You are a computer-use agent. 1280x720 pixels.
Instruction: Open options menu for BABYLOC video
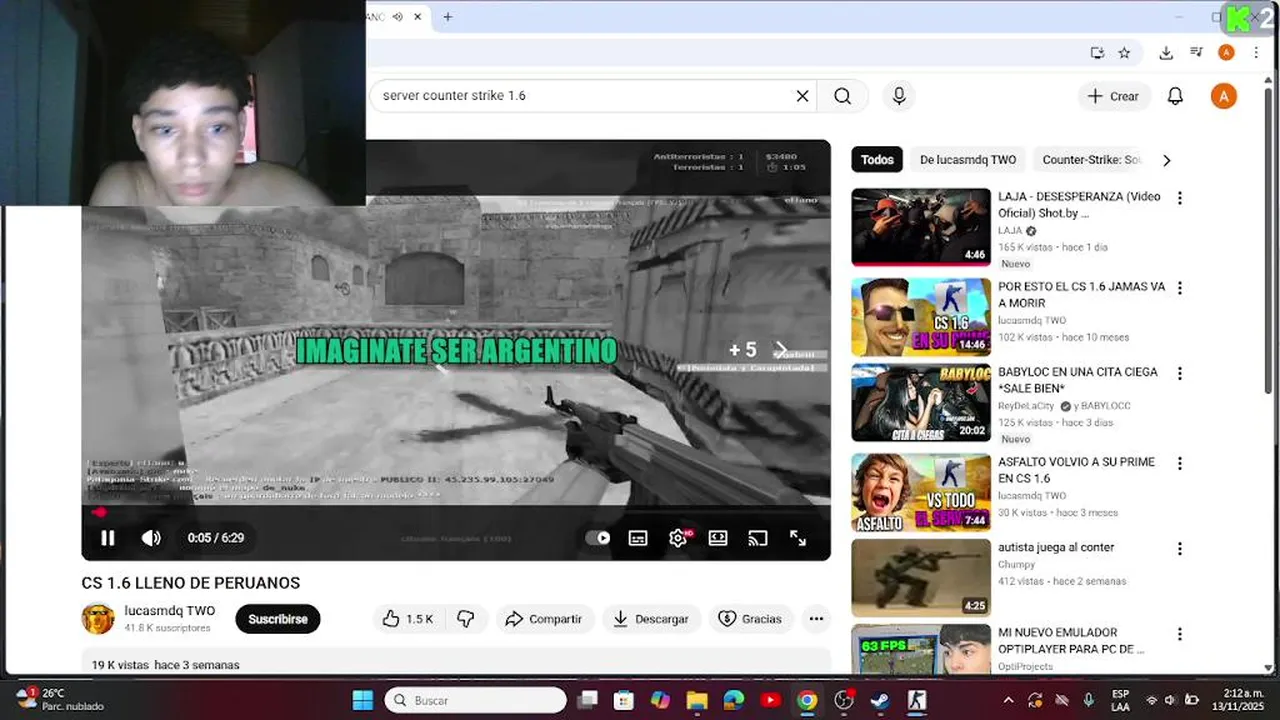coord(1180,373)
